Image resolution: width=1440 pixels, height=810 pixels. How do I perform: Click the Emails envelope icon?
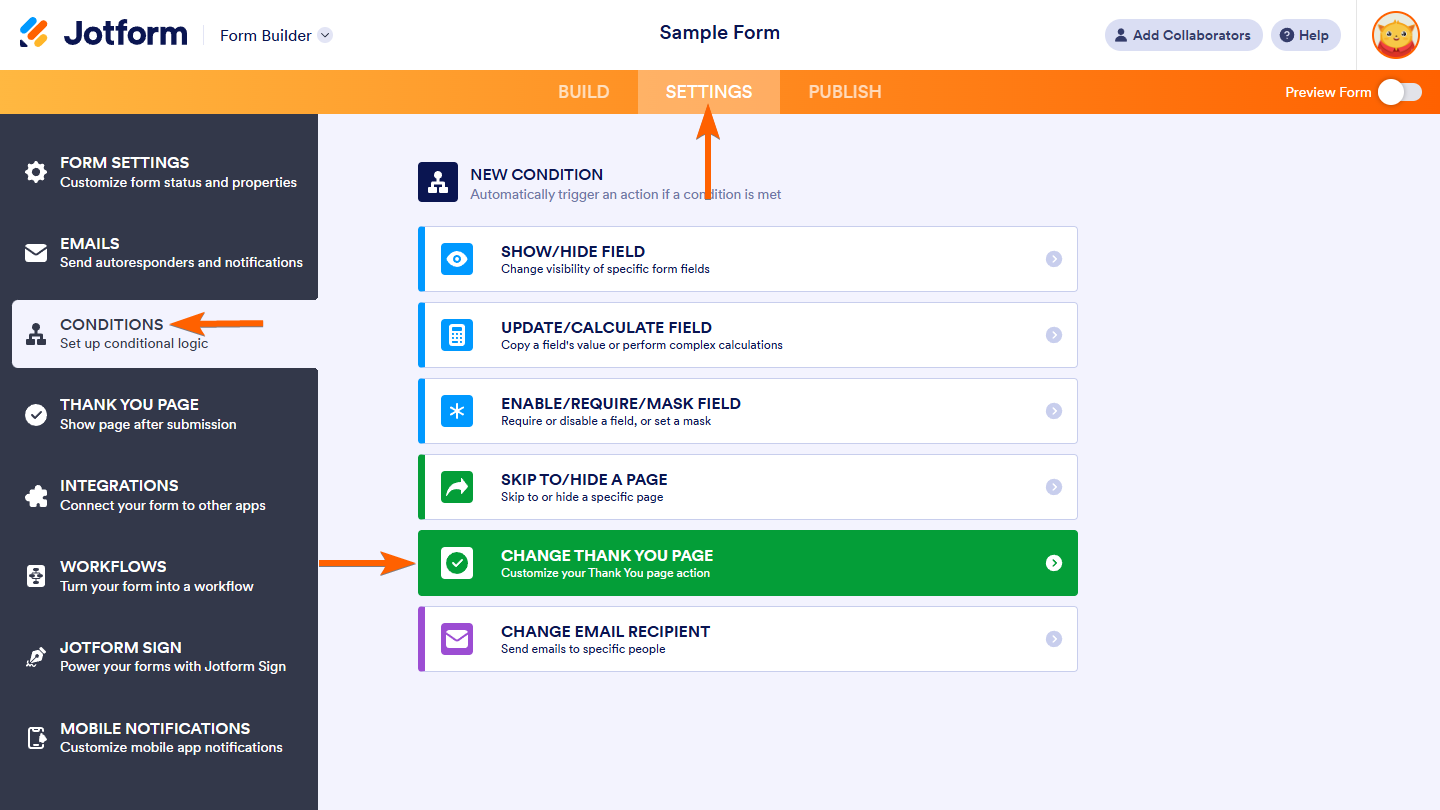click(36, 253)
